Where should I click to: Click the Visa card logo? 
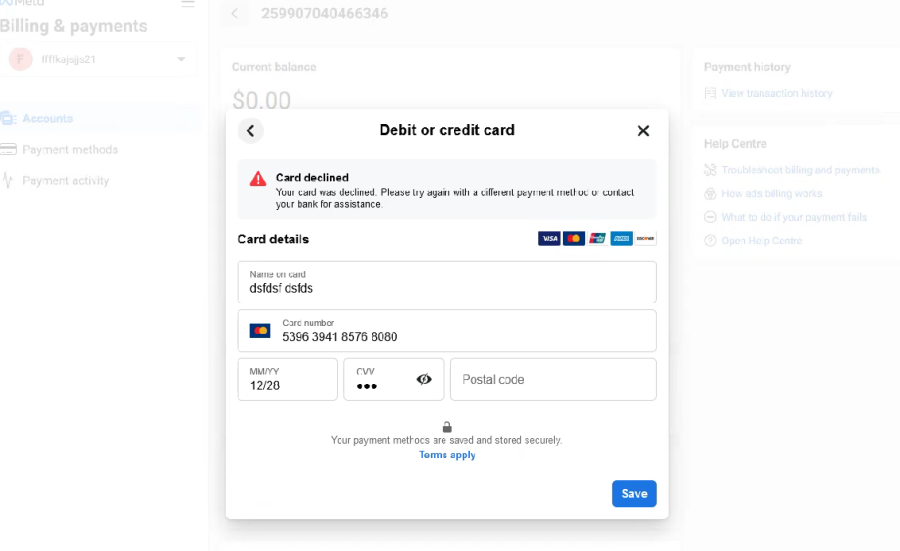549,238
